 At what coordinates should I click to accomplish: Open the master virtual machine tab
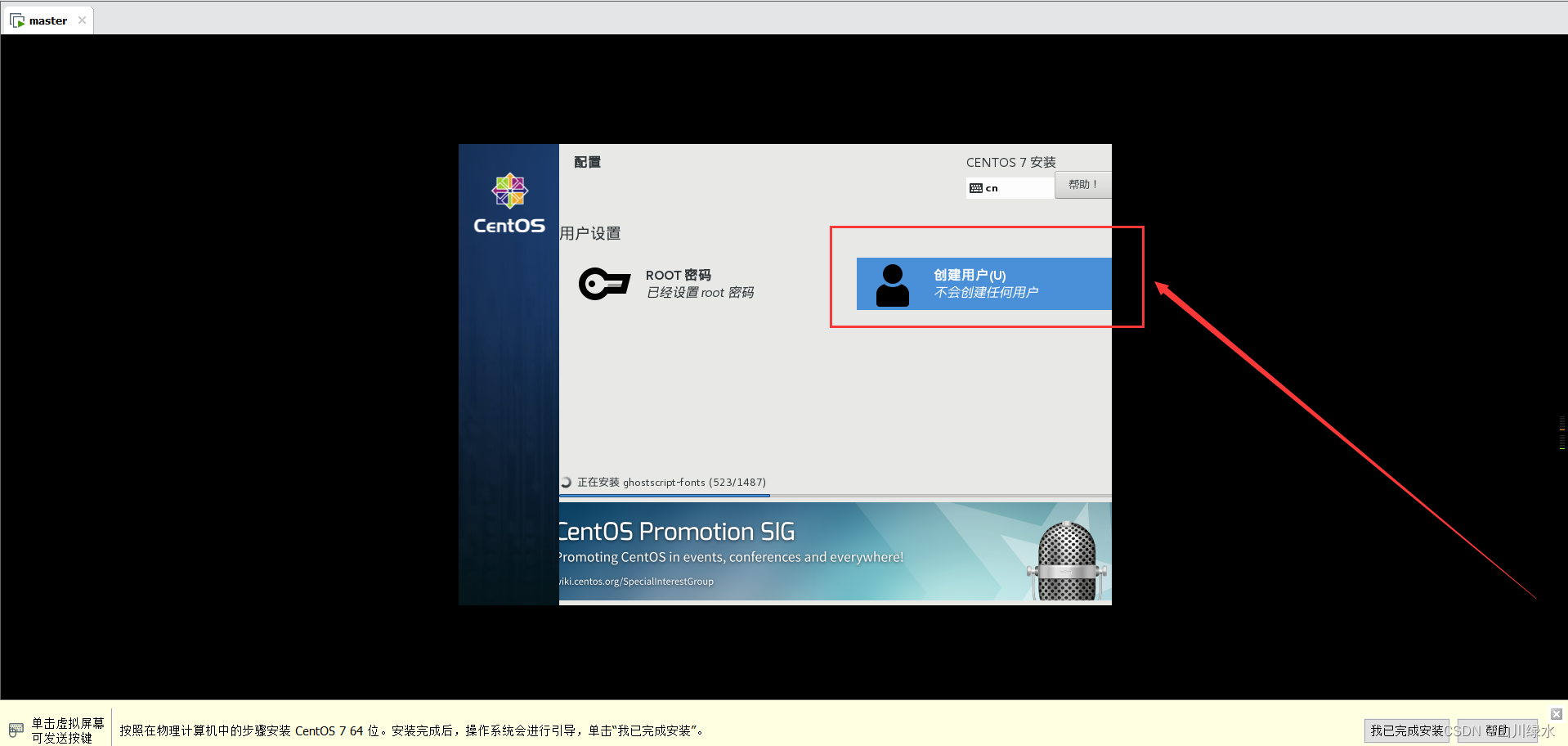pyautogui.click(x=47, y=20)
